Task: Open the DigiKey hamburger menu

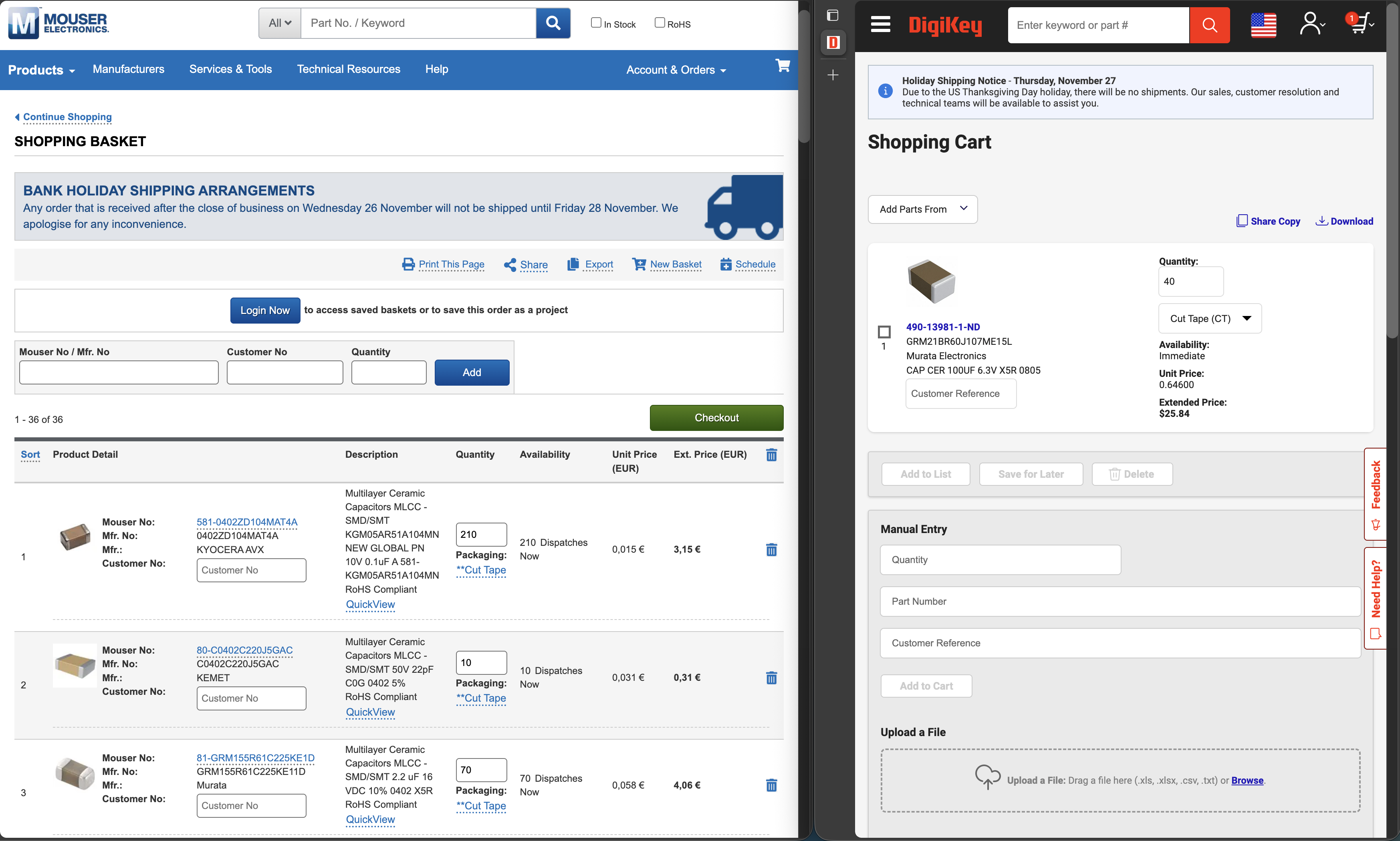Action: click(x=880, y=24)
